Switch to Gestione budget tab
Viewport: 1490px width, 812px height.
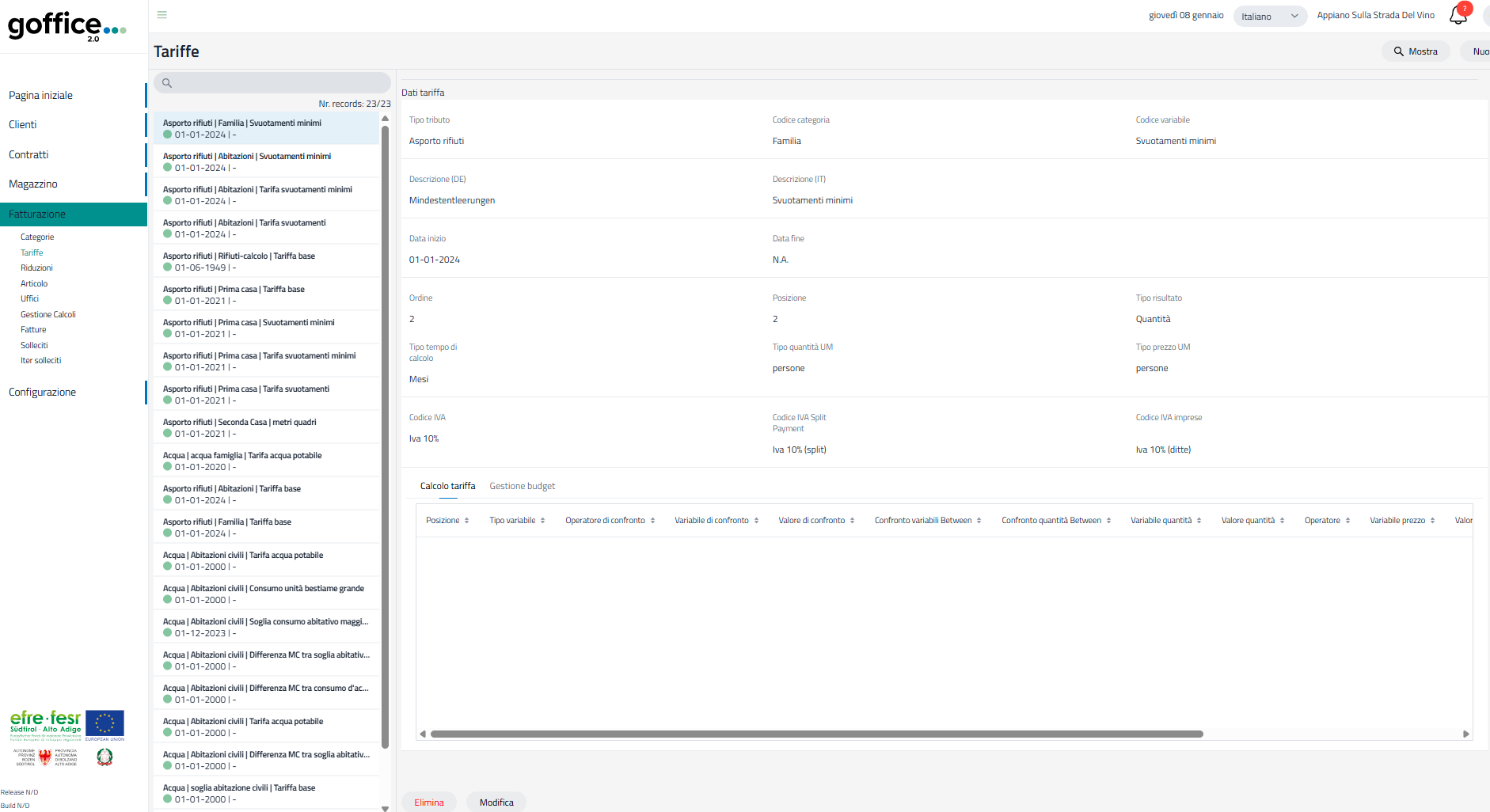[x=522, y=487]
